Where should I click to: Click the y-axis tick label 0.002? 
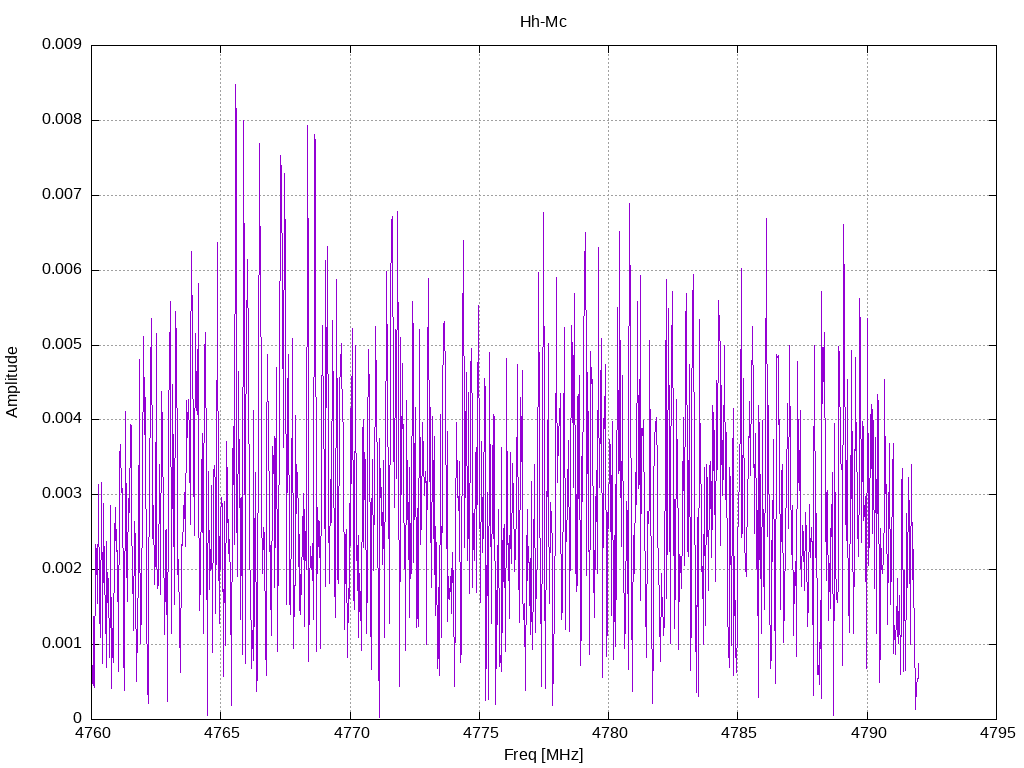coord(62,568)
